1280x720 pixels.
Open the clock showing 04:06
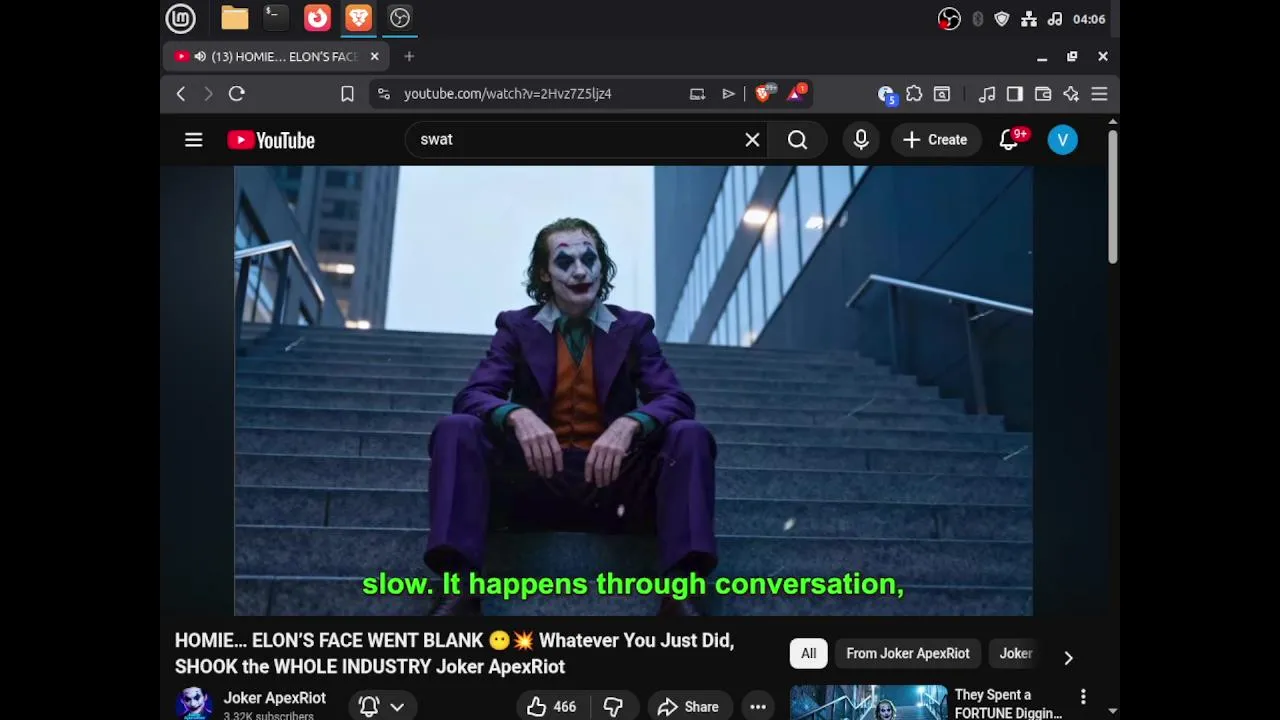[1088, 19]
